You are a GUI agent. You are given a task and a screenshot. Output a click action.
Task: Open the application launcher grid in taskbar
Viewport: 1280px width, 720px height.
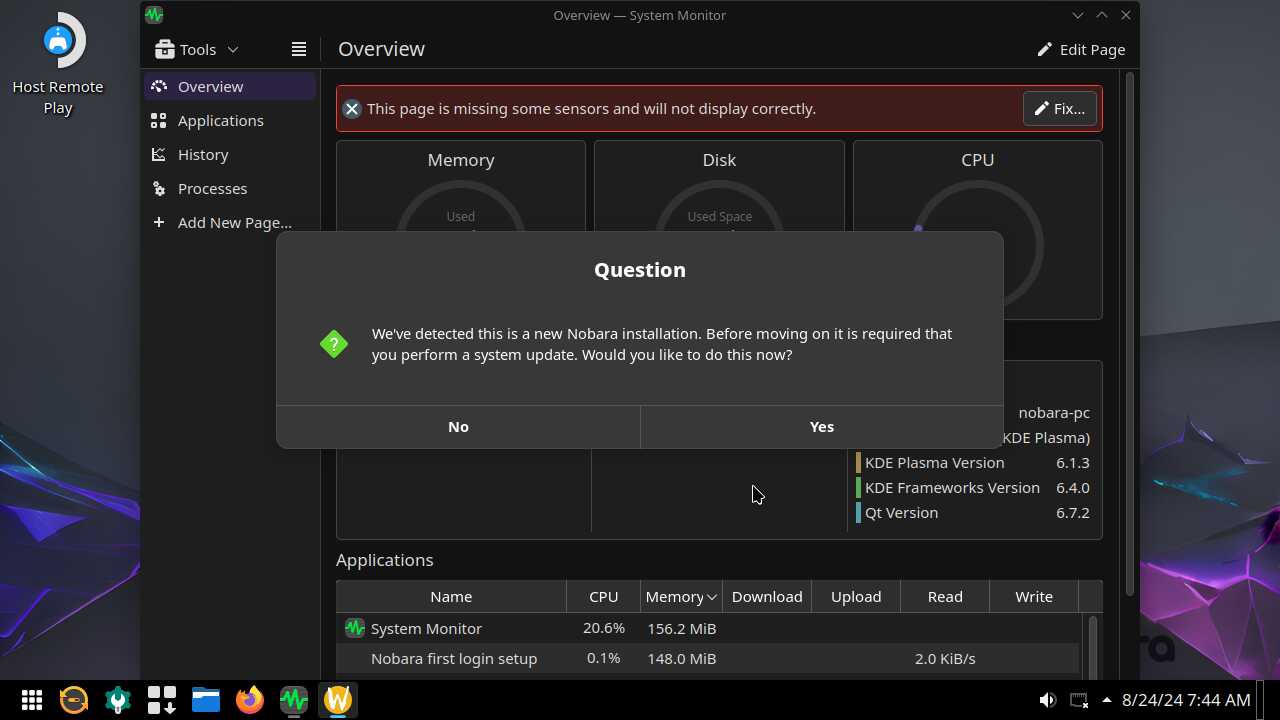[x=32, y=700]
